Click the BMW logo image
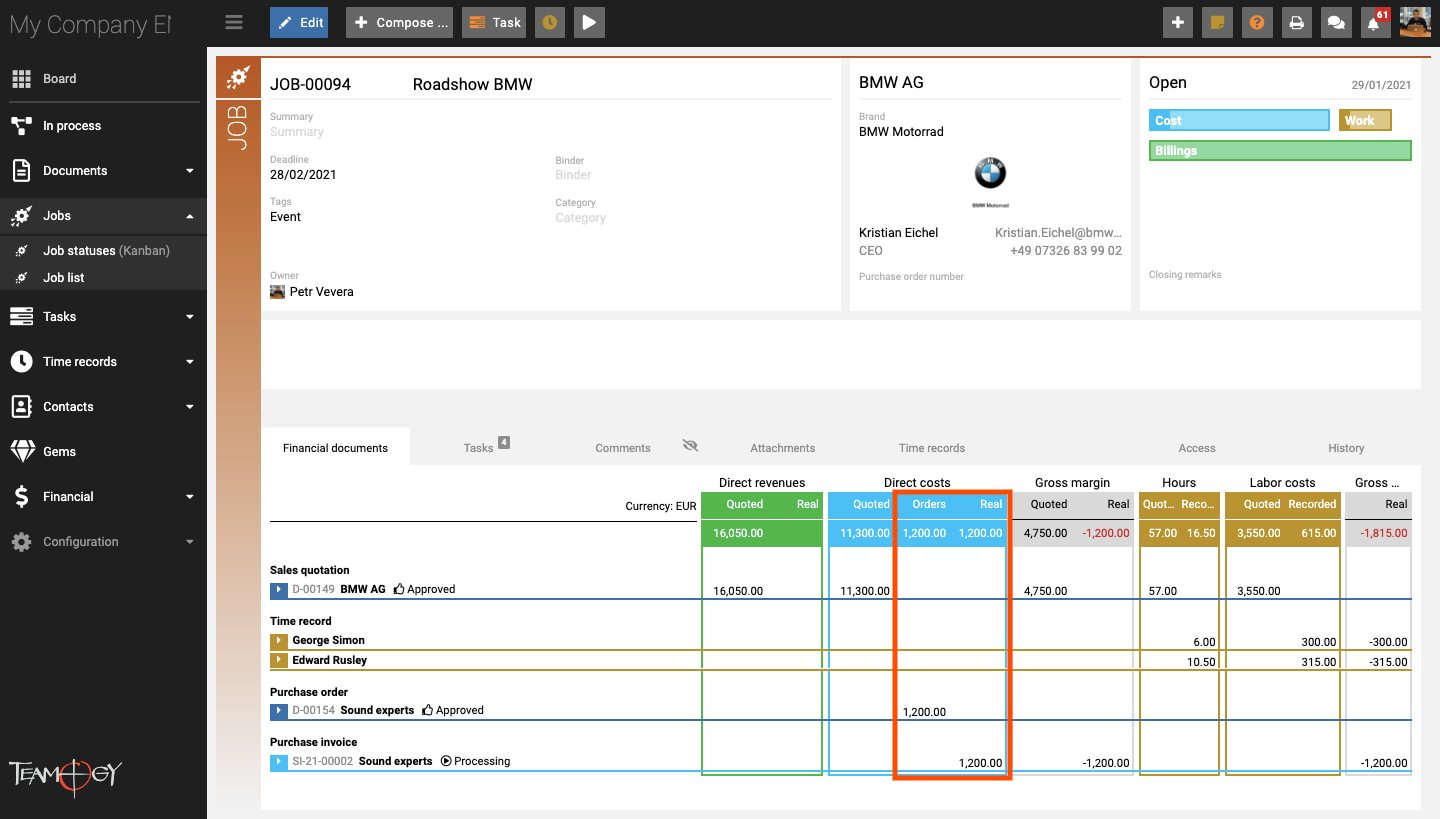Image resolution: width=1440 pixels, height=819 pixels. [990, 173]
